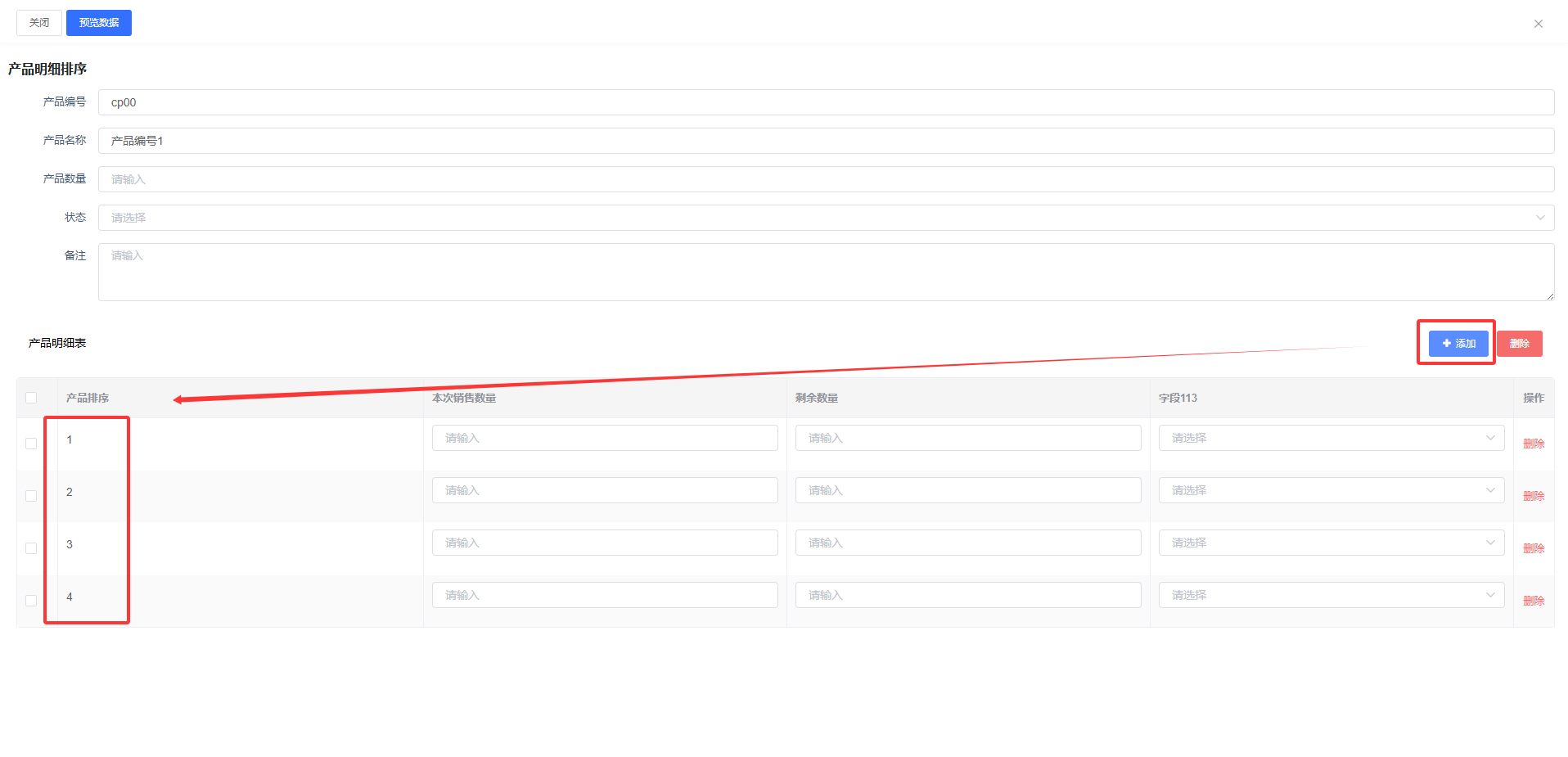
Task: Check the checkbox for row 3
Action: coord(31,548)
